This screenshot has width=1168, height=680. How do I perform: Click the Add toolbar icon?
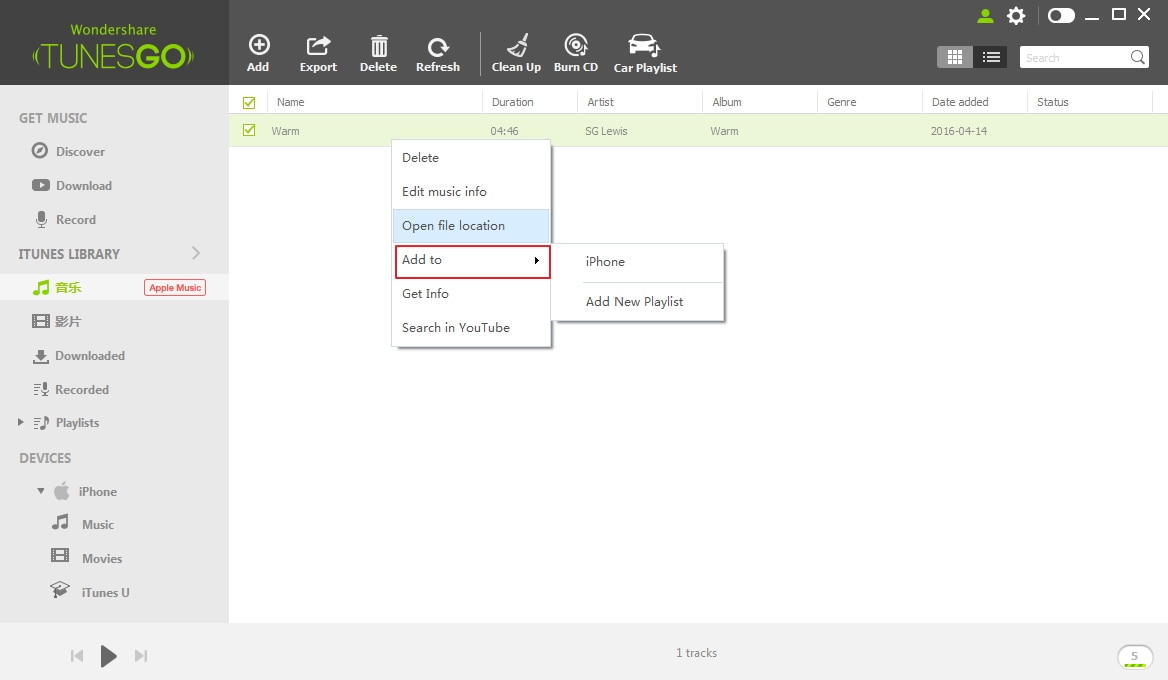[258, 54]
